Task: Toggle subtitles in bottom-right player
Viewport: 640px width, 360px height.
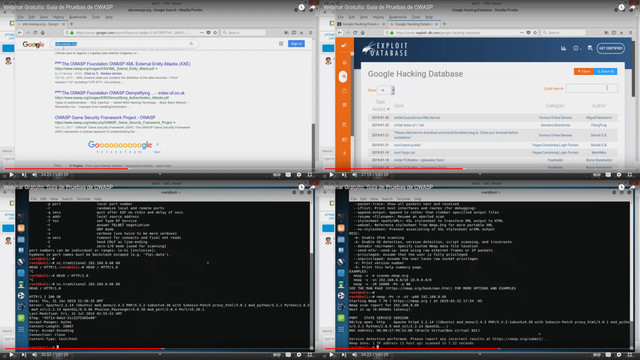Action: [608, 355]
